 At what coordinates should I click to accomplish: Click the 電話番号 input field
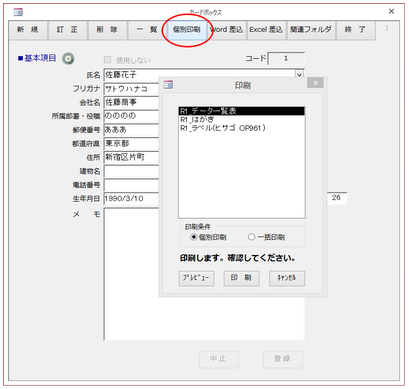tap(132, 185)
